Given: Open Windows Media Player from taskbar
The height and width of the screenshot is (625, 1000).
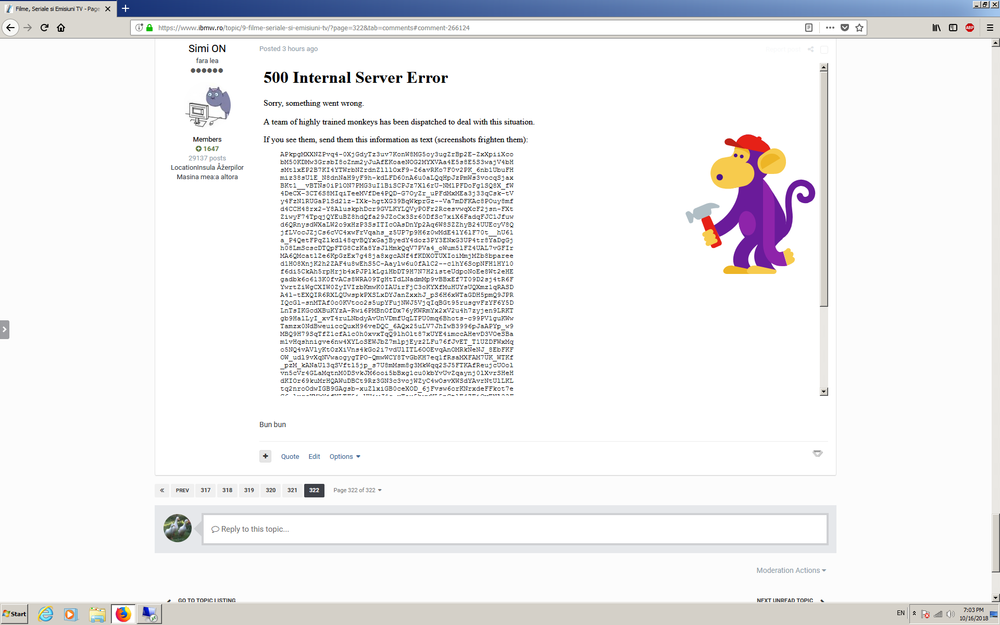Looking at the screenshot, I should [71, 614].
